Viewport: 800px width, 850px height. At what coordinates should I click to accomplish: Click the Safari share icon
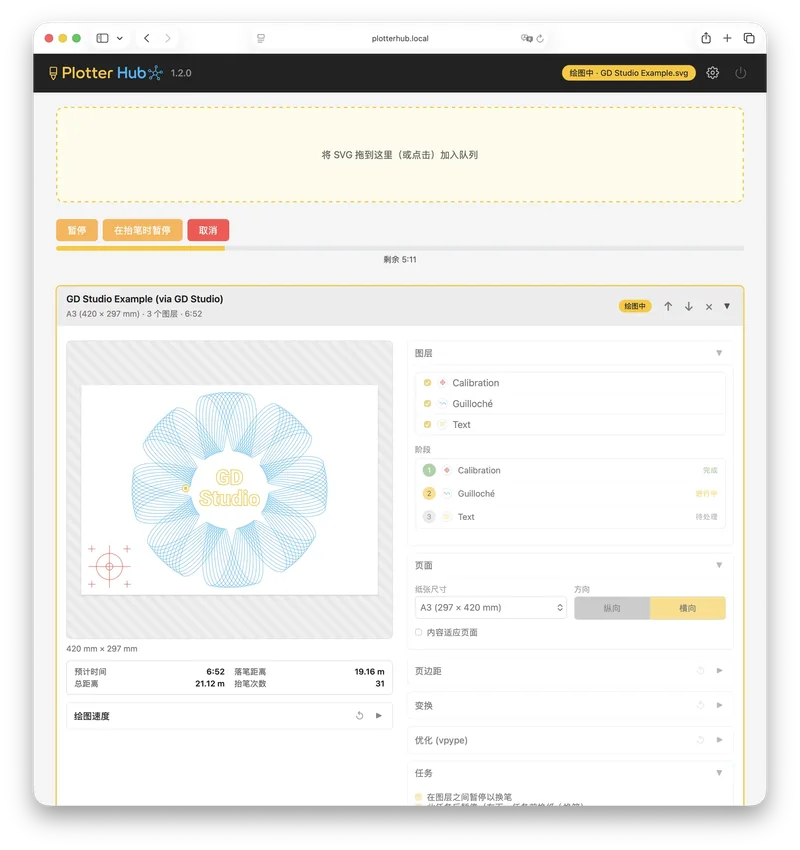tap(706, 38)
